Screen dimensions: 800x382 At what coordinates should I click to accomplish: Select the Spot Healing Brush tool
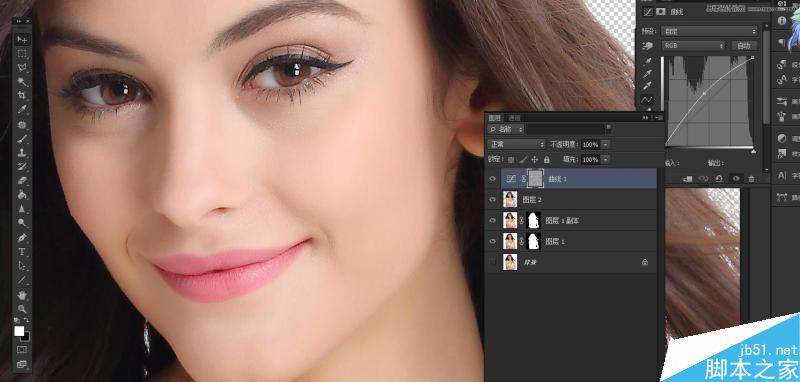click(22, 124)
